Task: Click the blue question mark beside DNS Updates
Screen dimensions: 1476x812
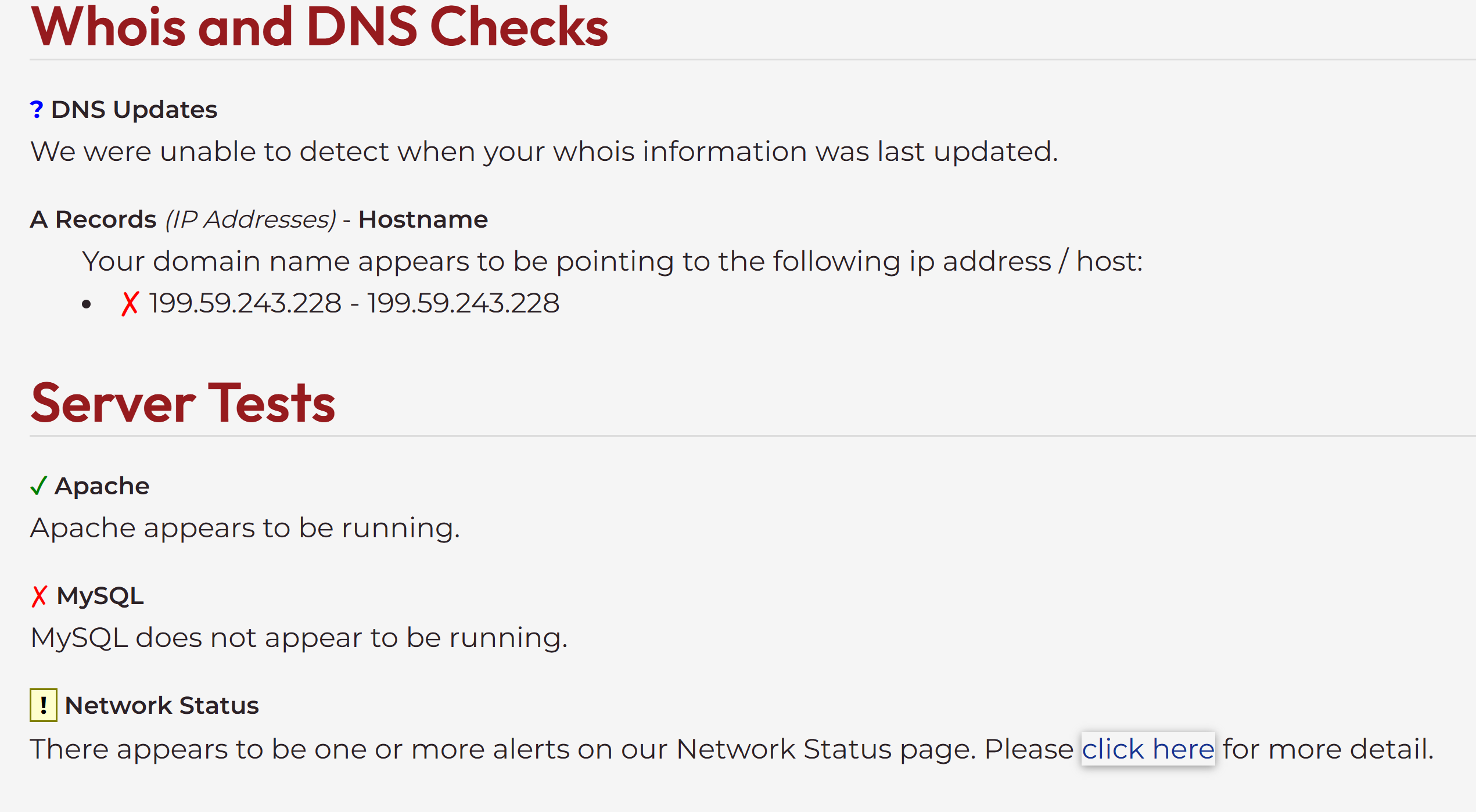Action: click(x=37, y=110)
